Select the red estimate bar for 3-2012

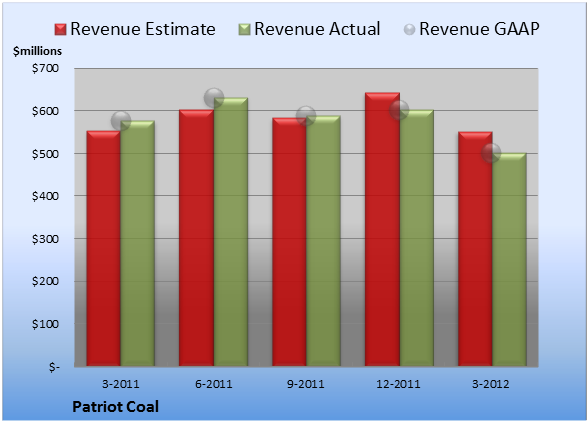click(475, 249)
